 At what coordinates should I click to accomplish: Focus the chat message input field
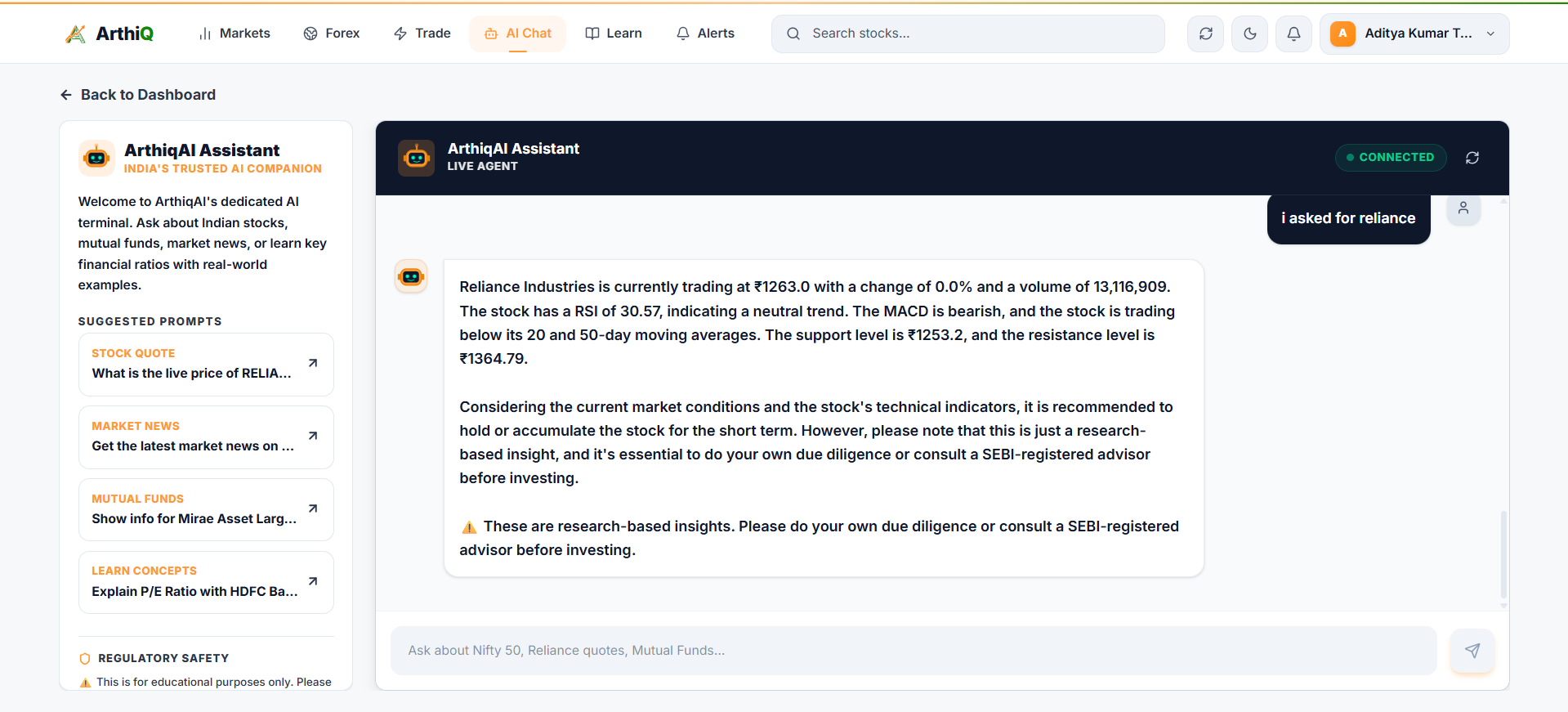click(x=914, y=651)
